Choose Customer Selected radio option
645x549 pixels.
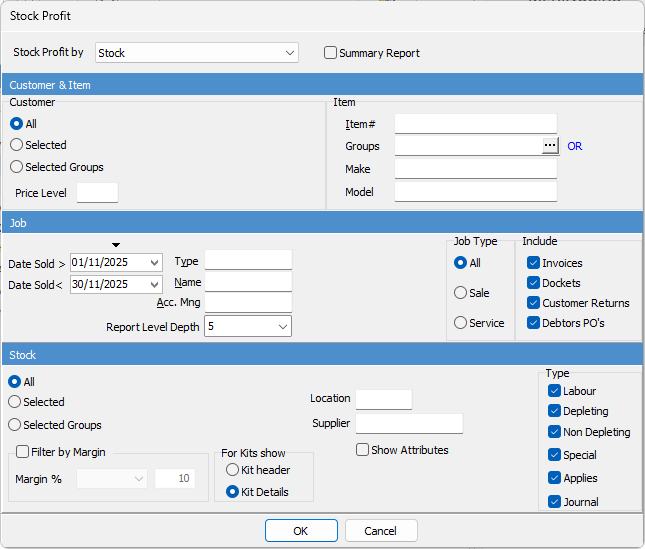coord(16,145)
